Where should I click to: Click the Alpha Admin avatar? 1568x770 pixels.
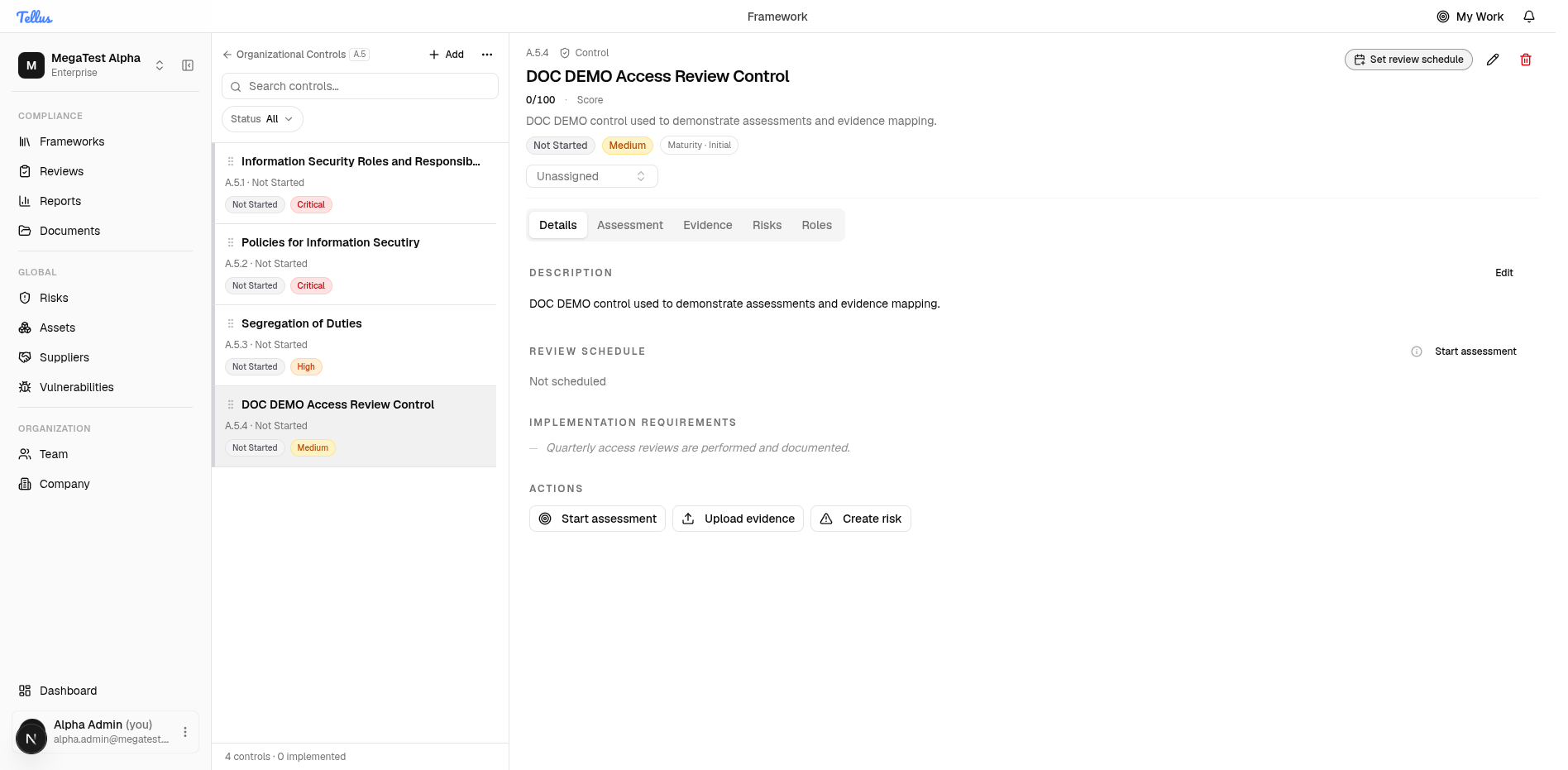(x=31, y=737)
